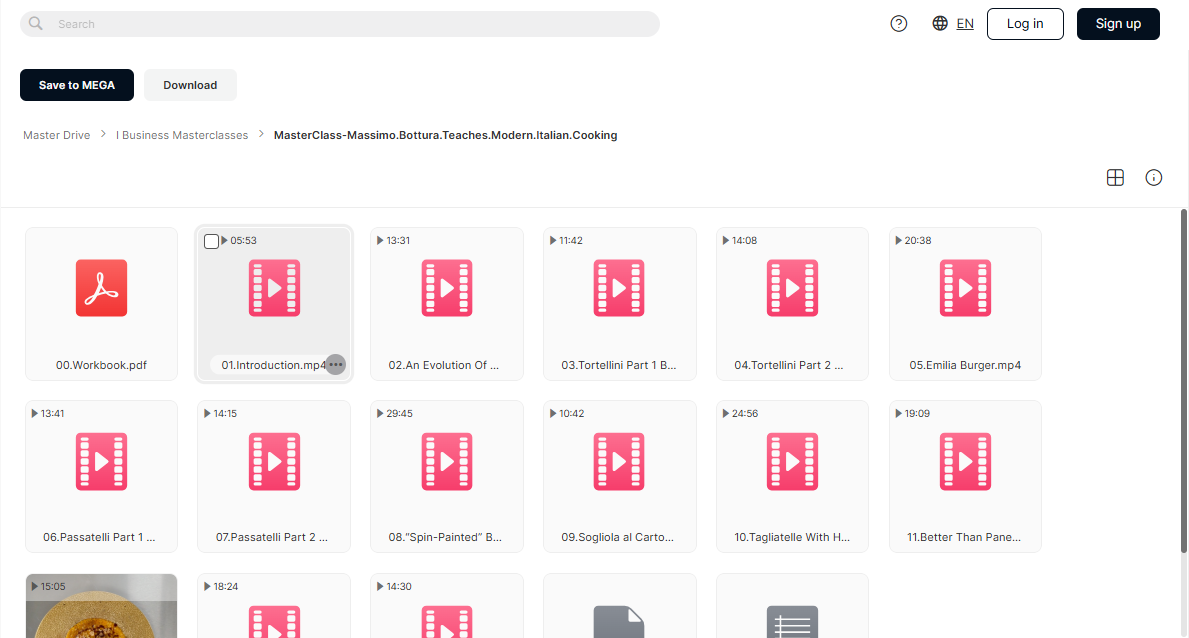1189x638 pixels.
Task: Click the 10.Tagliatelle With H... file name
Action: pyautogui.click(x=792, y=537)
